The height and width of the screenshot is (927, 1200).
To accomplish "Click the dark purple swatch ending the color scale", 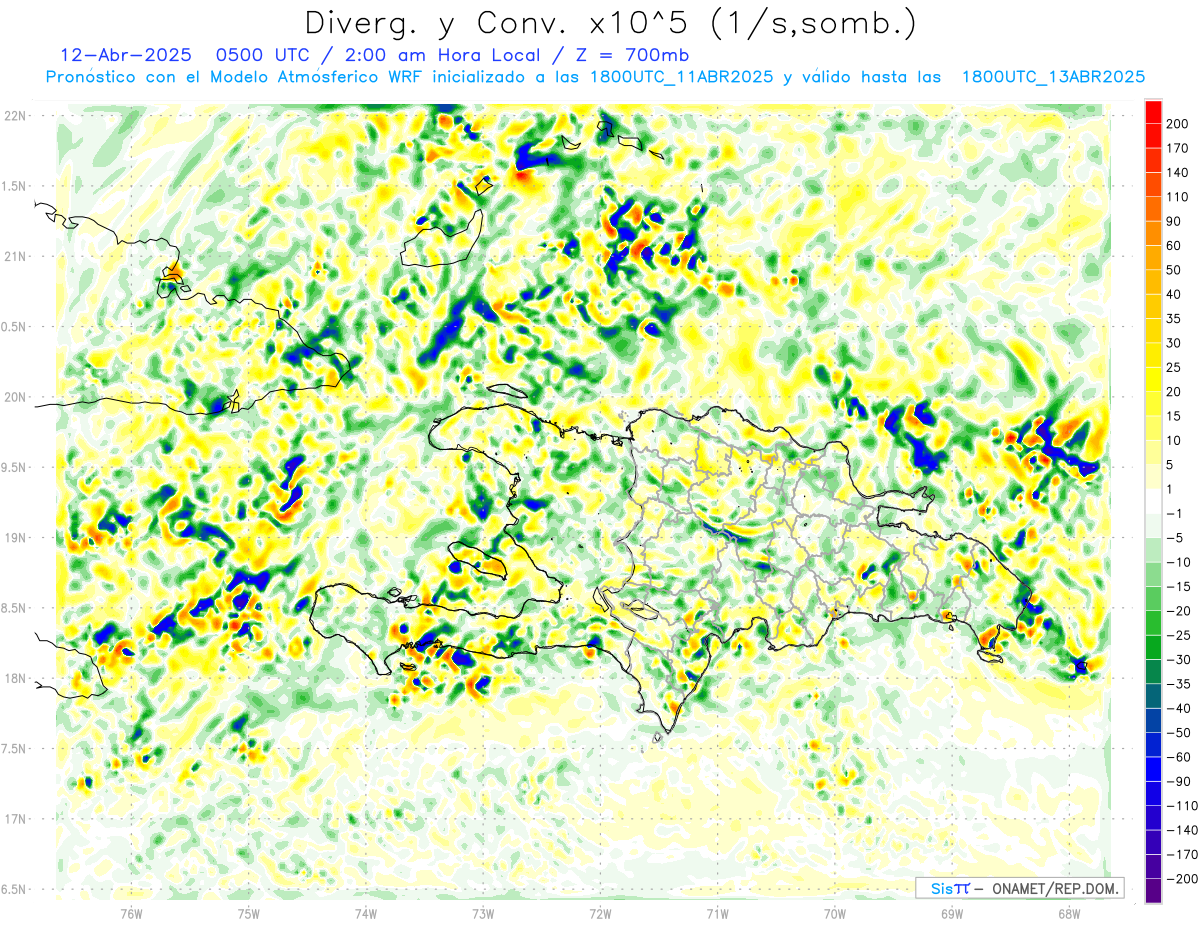I will coord(1153,891).
